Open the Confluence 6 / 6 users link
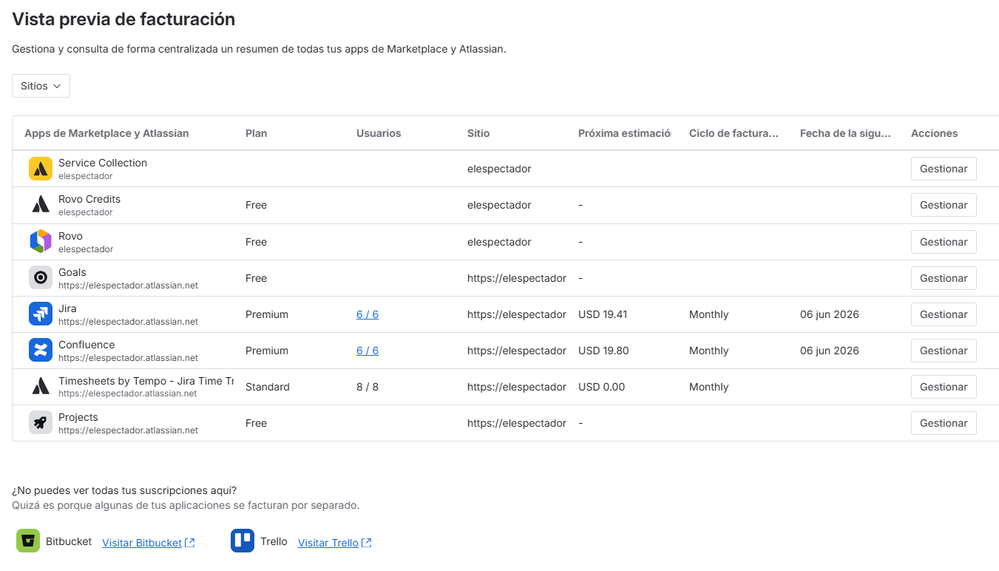This screenshot has height=571, width=999. tap(368, 351)
